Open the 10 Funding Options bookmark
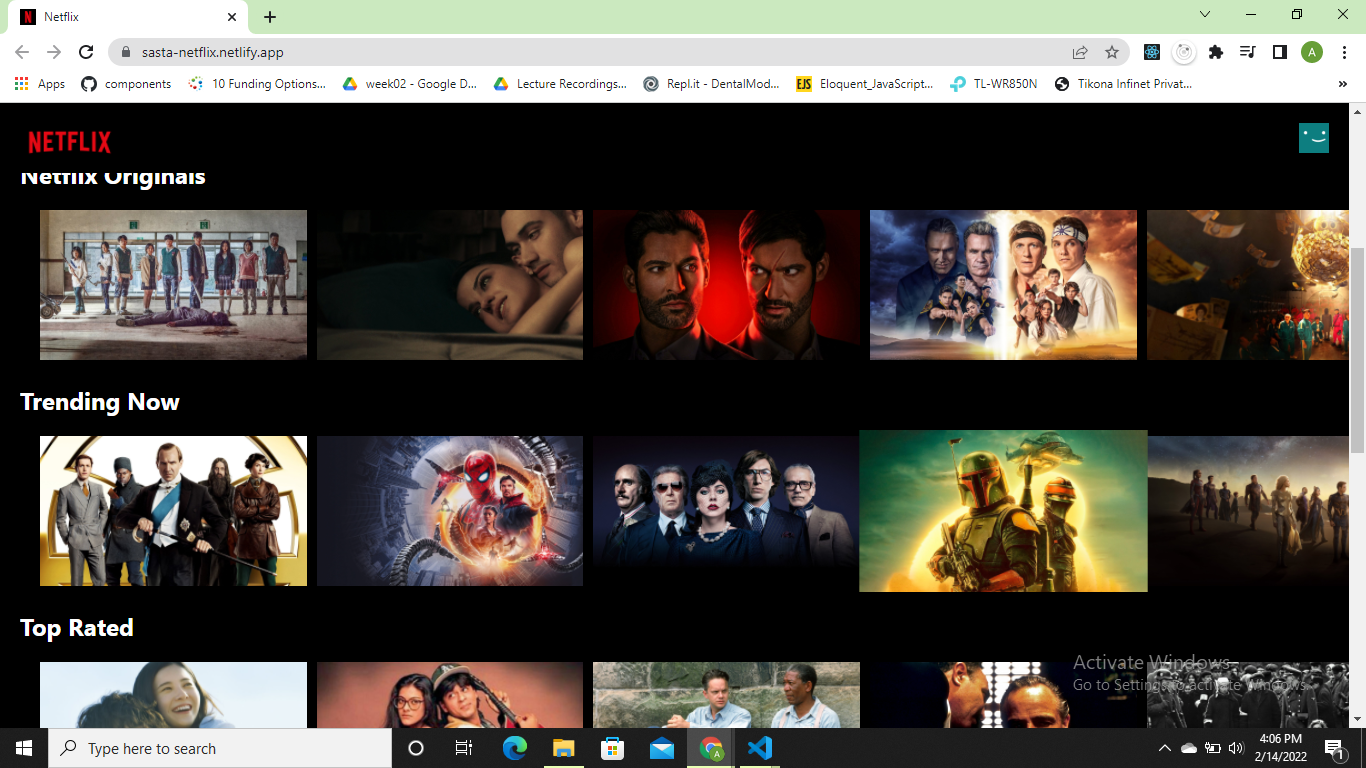Image resolution: width=1366 pixels, height=768 pixels. coord(258,84)
